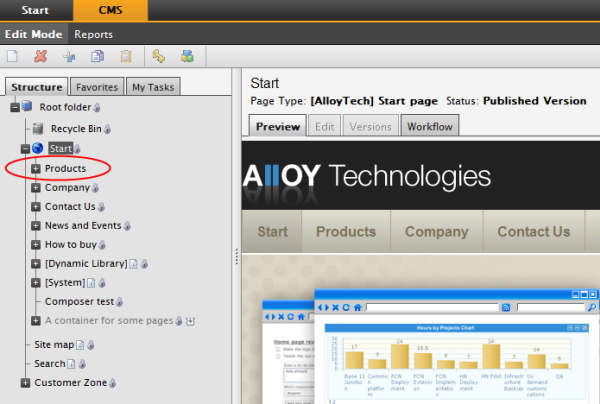
Task: Collapse the Root folder node
Action: coord(15,107)
